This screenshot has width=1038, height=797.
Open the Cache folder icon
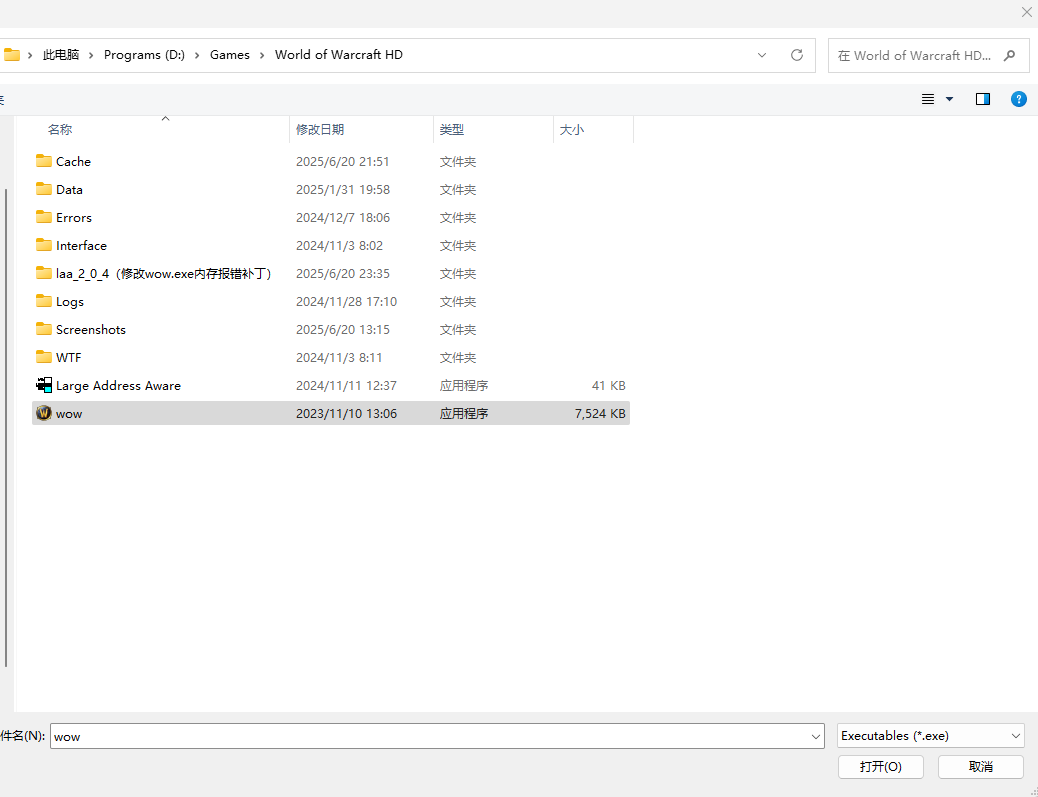pyautogui.click(x=44, y=161)
